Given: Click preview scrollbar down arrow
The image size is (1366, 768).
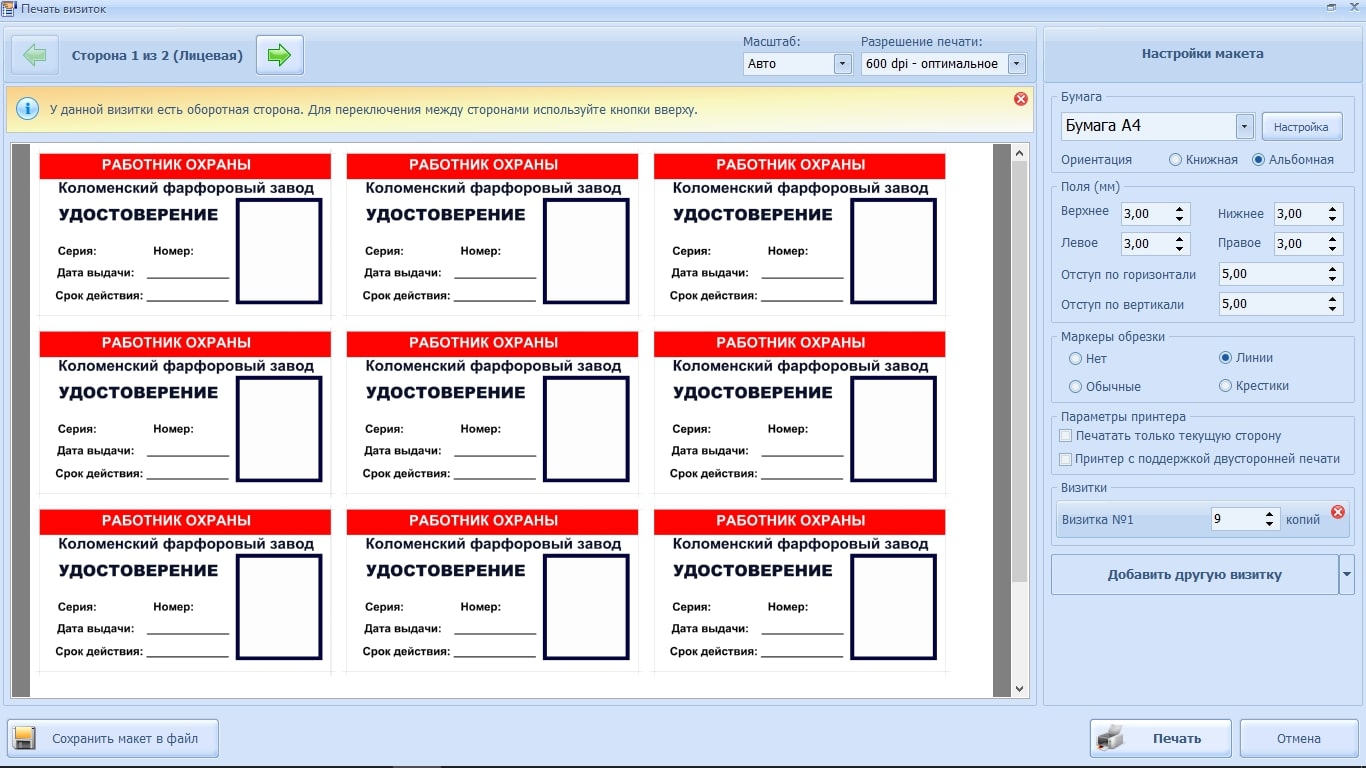Looking at the screenshot, I should click(1020, 689).
